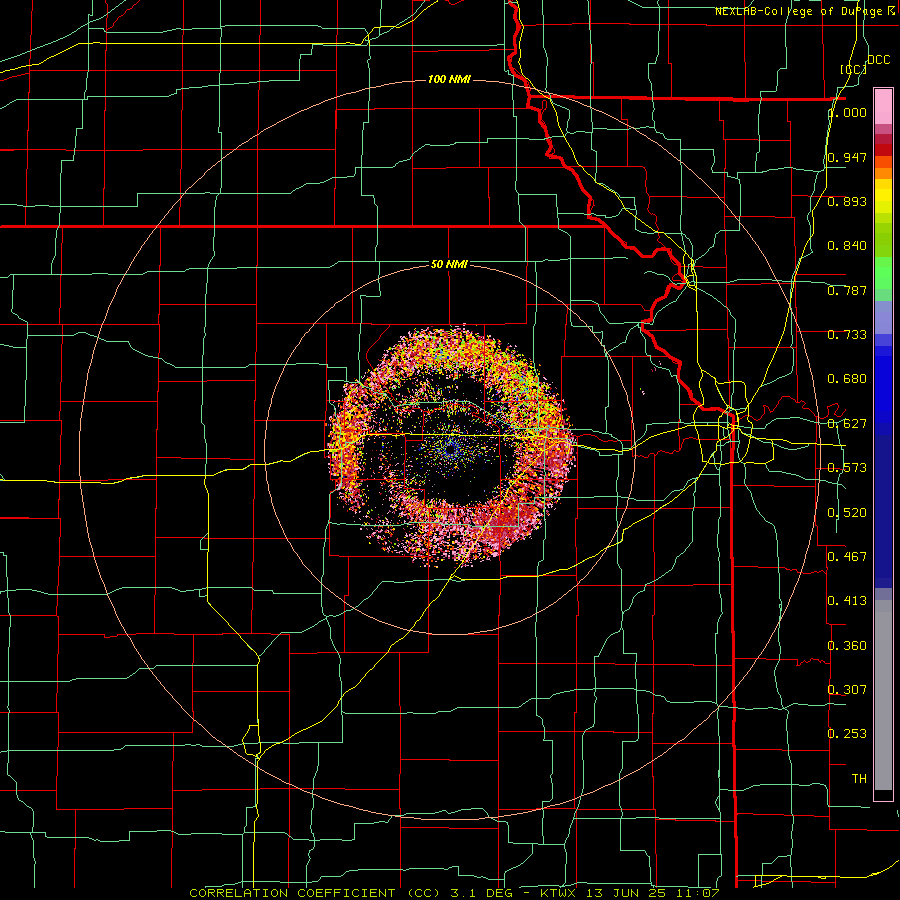Click the NEXLAB-College of DuPage credit text
The width and height of the screenshot is (900, 900).
(800, 11)
